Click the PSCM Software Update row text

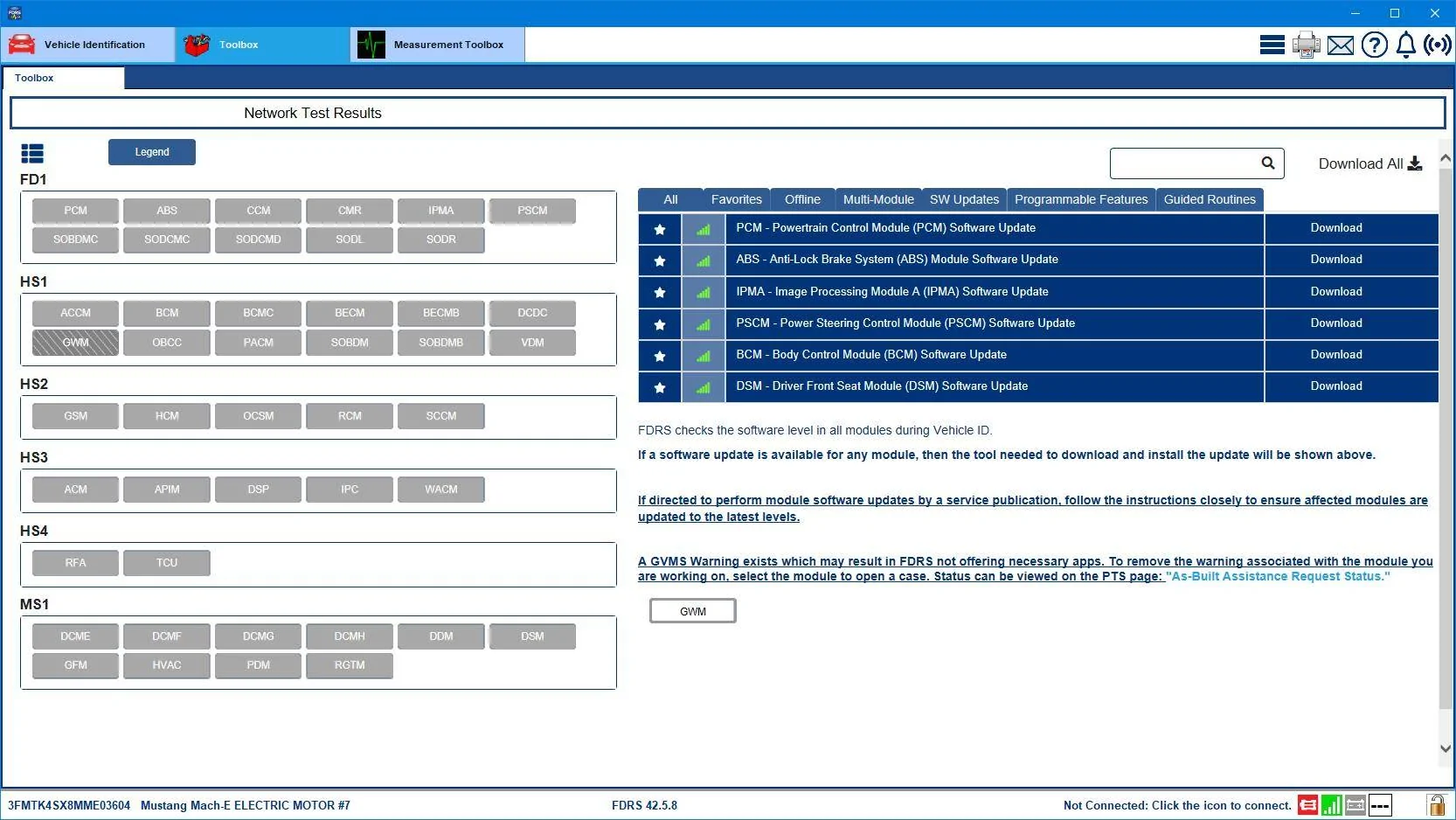coord(905,323)
